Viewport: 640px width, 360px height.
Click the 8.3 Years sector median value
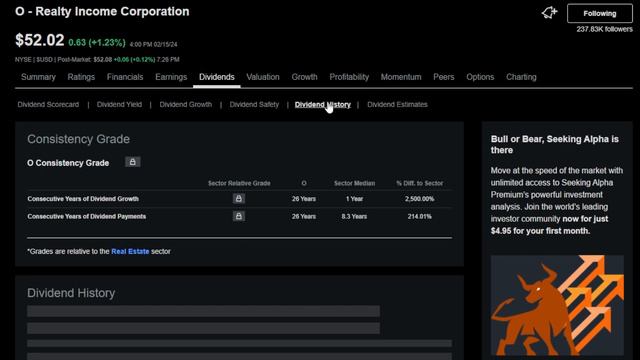pos(354,216)
